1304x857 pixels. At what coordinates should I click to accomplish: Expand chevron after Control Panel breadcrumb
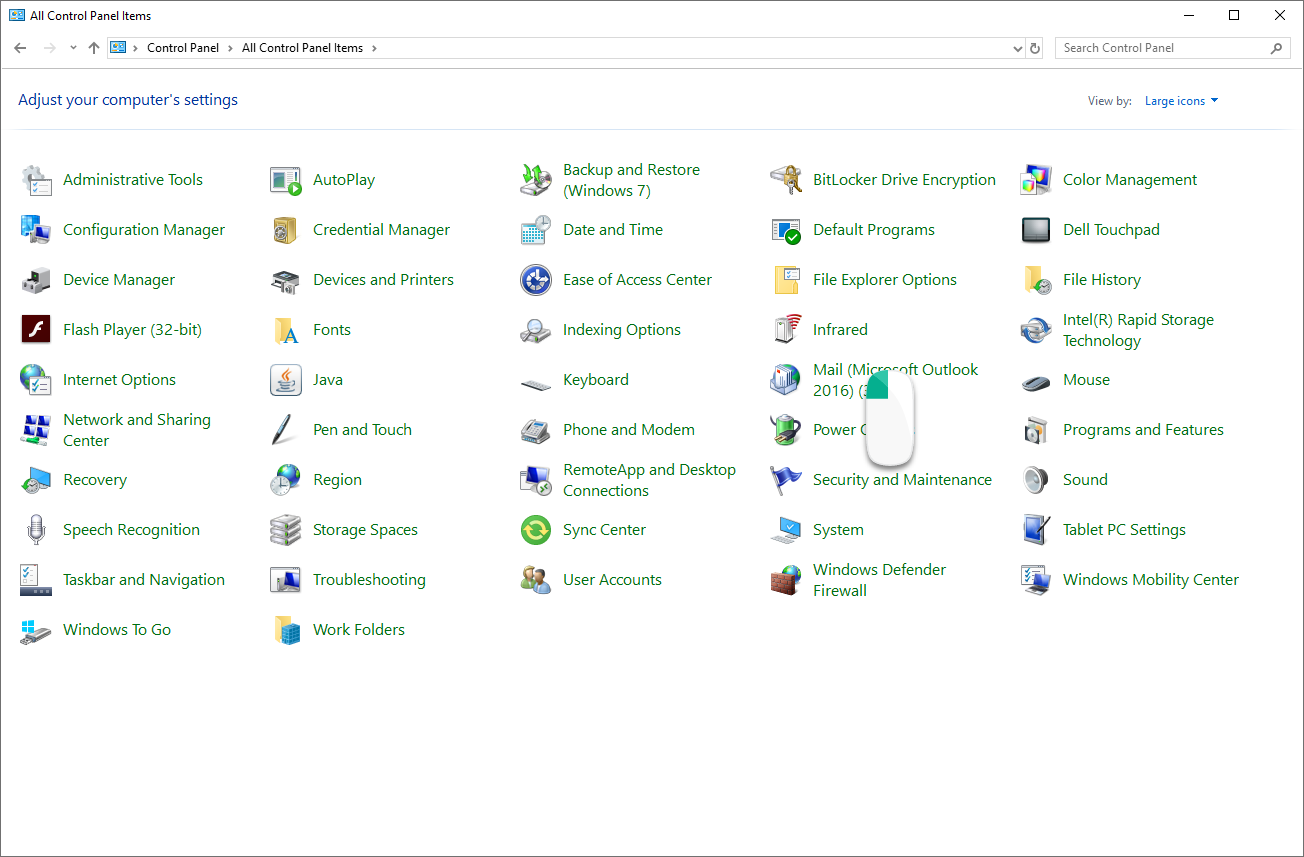(230, 48)
